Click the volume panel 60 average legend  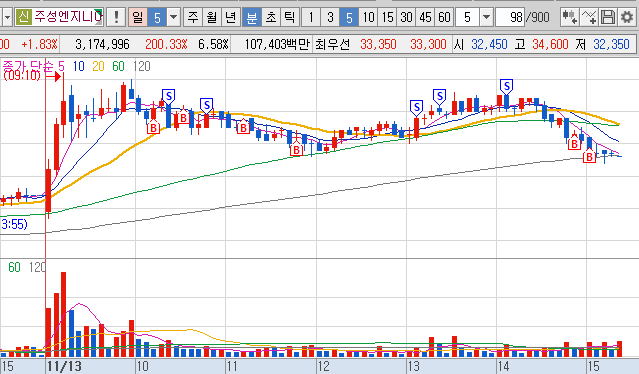(14, 267)
